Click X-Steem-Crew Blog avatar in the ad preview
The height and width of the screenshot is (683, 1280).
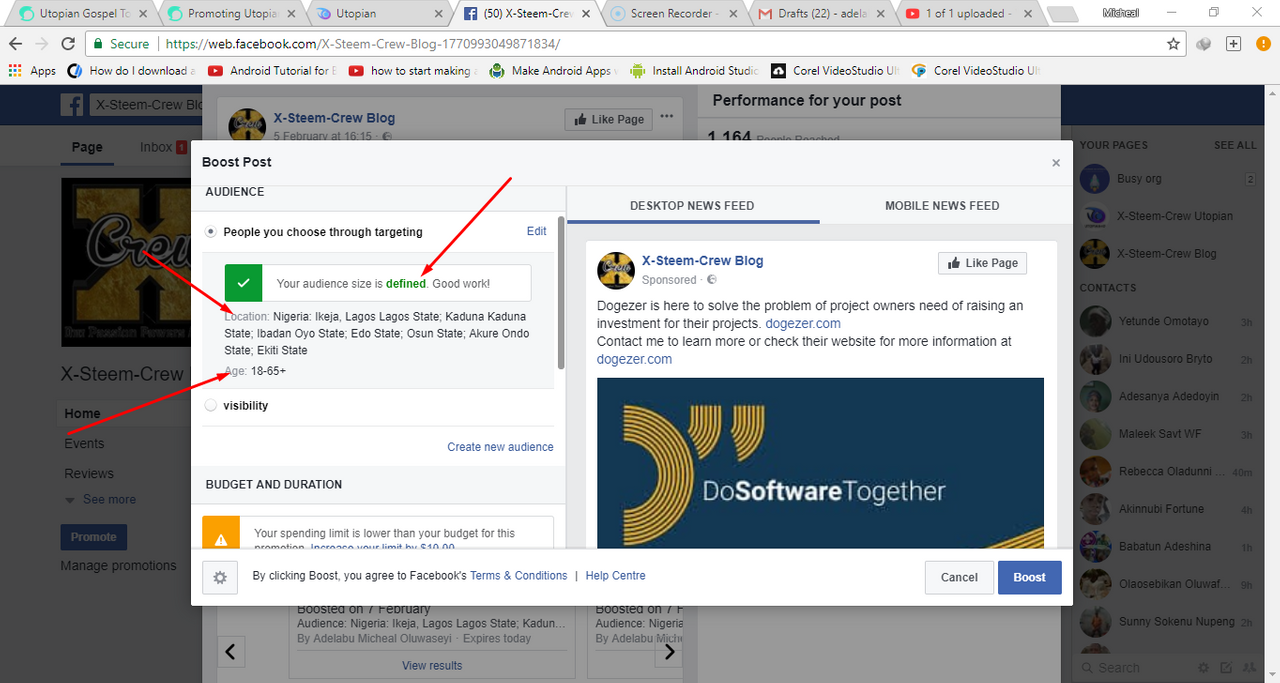click(616, 270)
